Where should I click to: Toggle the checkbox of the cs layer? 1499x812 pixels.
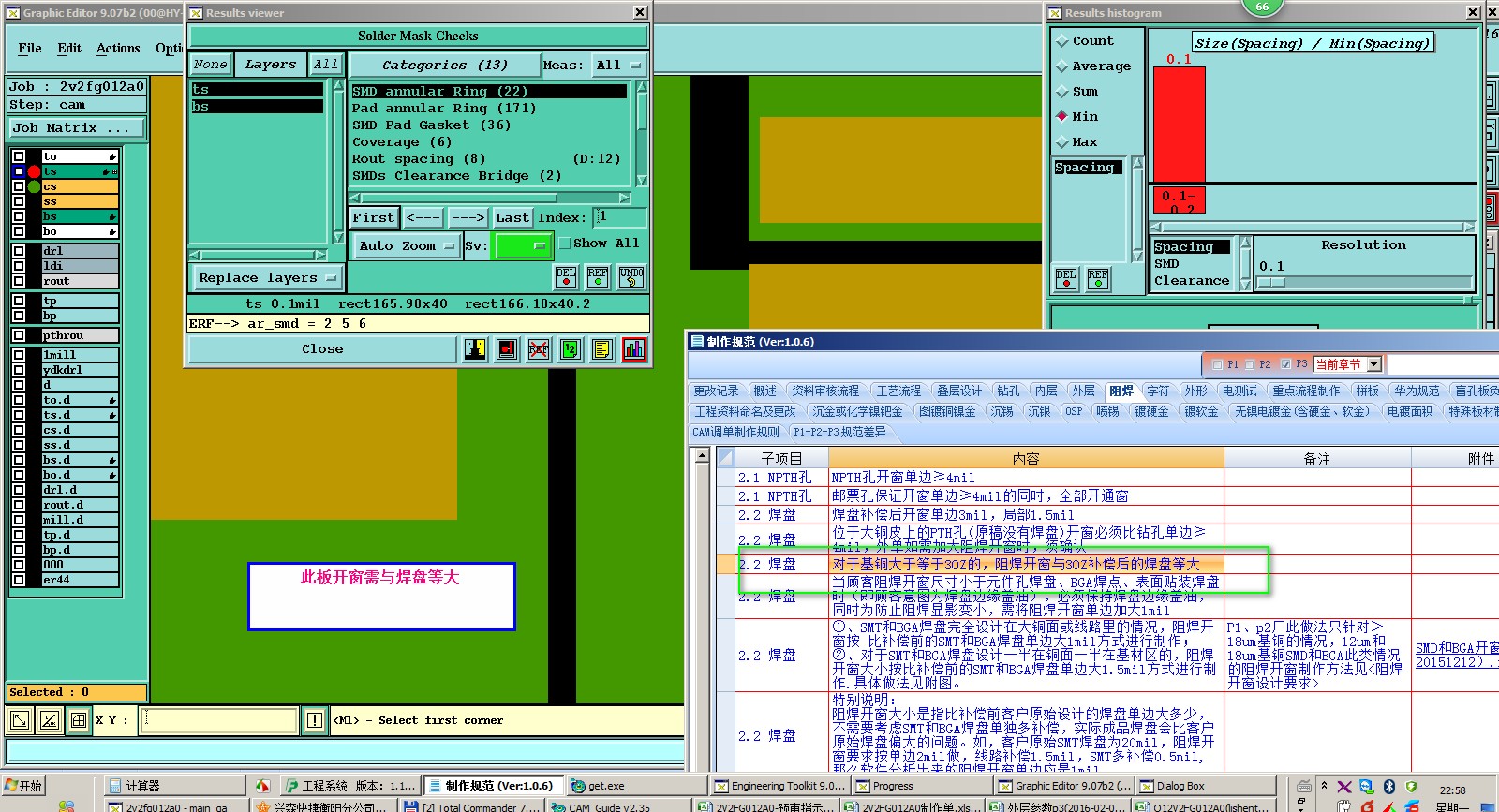coord(18,186)
